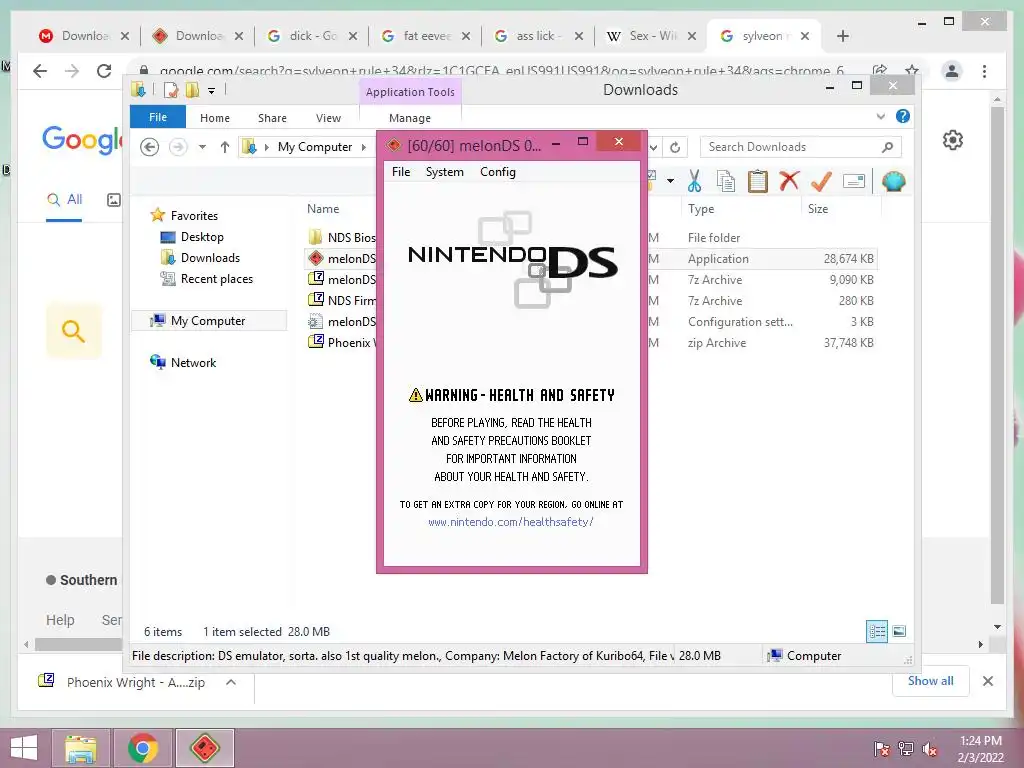Click the Explorer help question mark
Viewport: 1024px width, 768px height.
(x=903, y=116)
